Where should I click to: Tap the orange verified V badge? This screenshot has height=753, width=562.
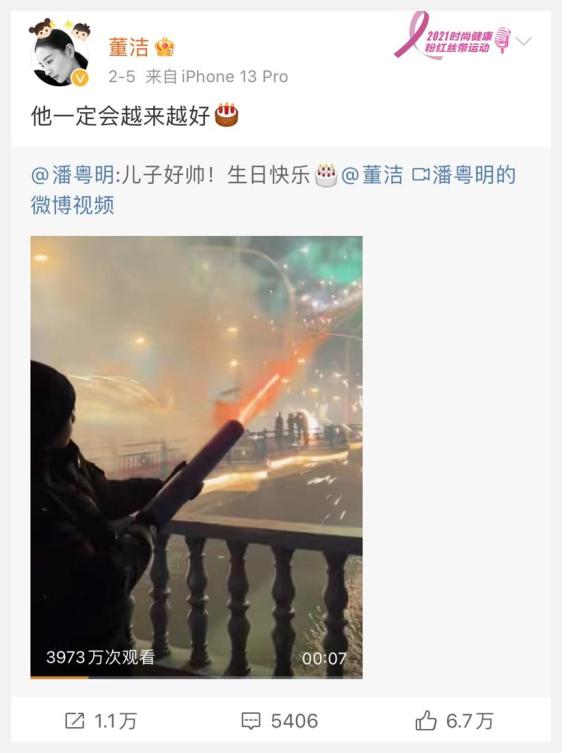[80, 78]
